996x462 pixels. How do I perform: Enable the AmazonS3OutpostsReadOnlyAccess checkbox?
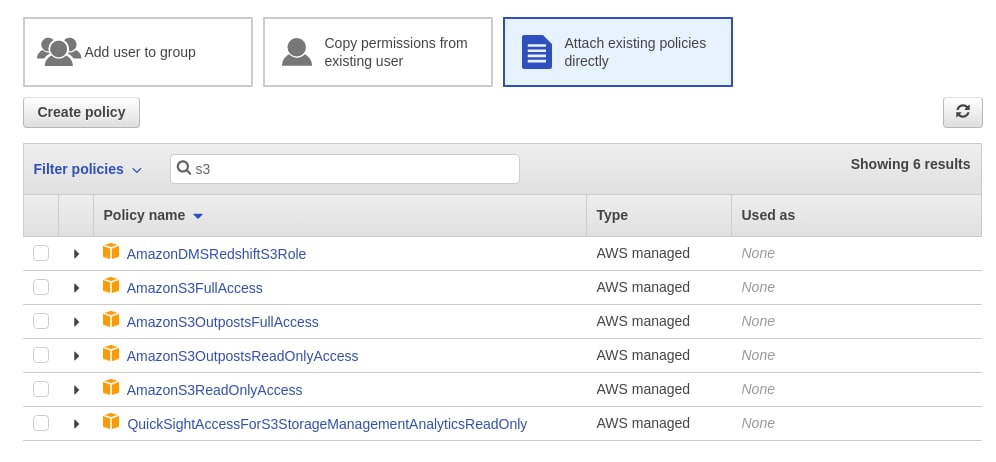41,355
